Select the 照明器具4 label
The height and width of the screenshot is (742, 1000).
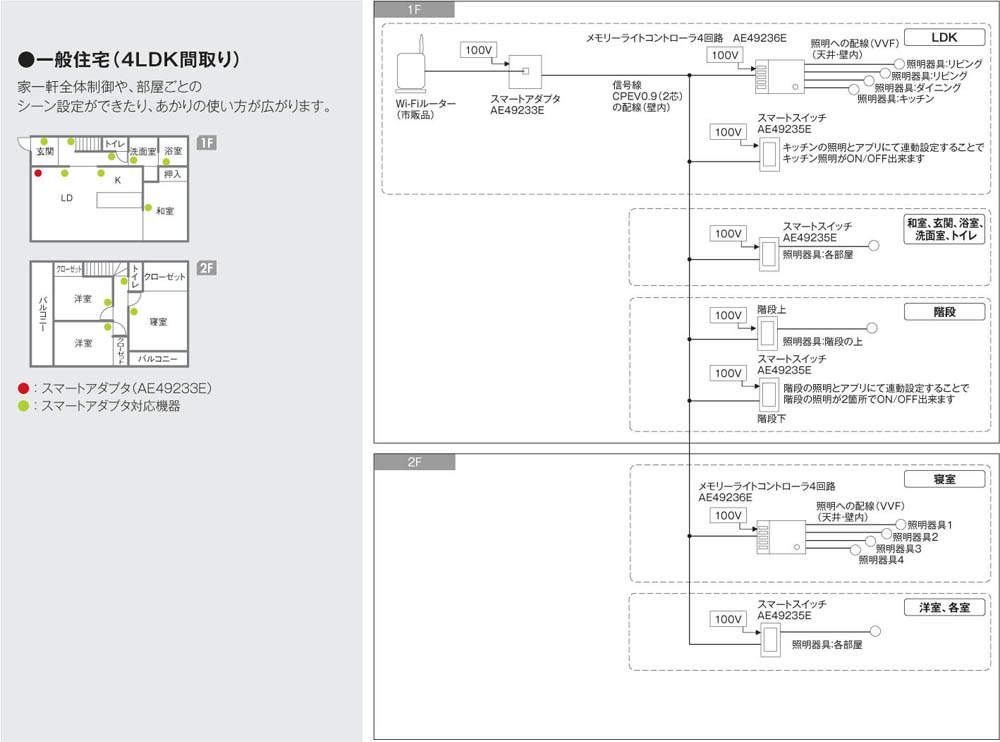point(881,560)
